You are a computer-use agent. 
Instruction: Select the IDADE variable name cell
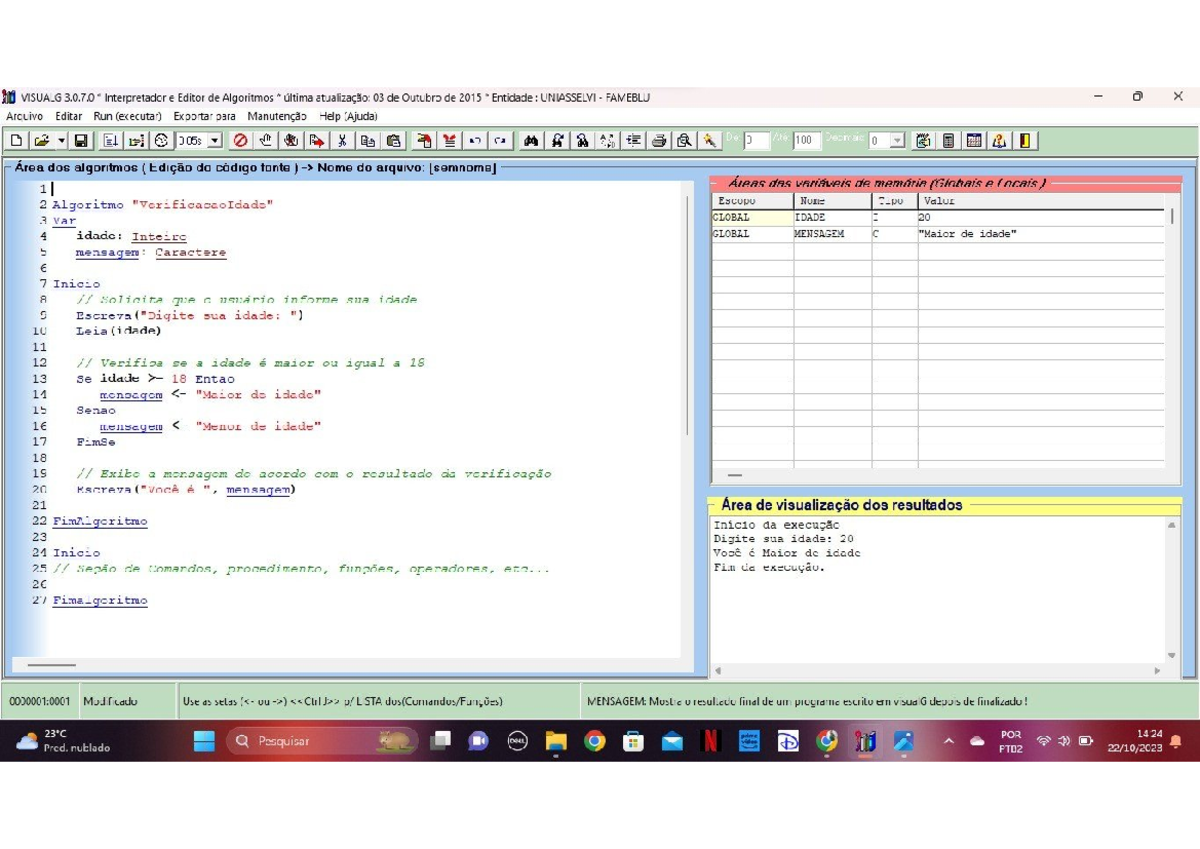832,217
